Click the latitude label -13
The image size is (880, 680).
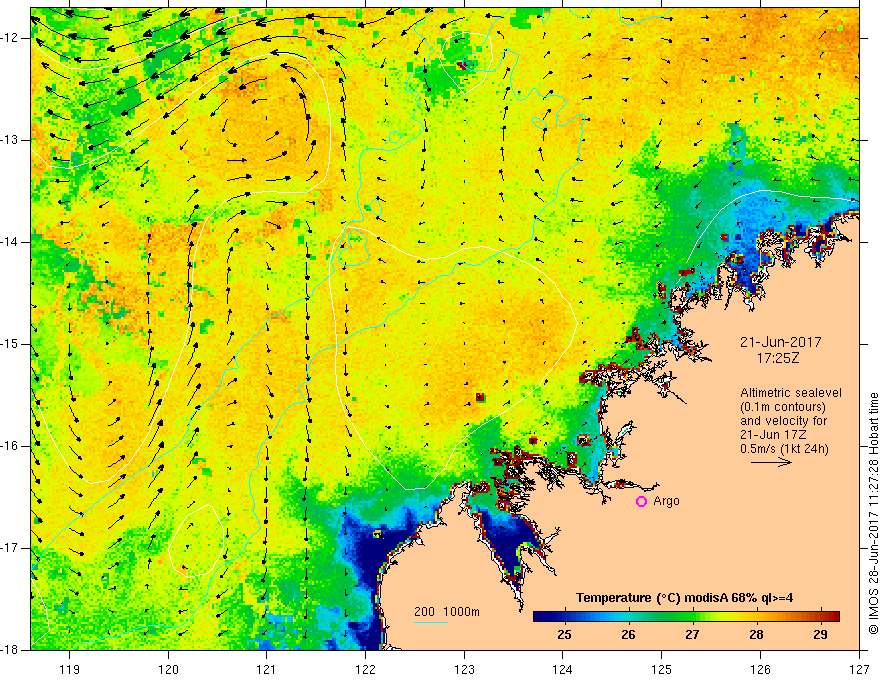point(10,140)
